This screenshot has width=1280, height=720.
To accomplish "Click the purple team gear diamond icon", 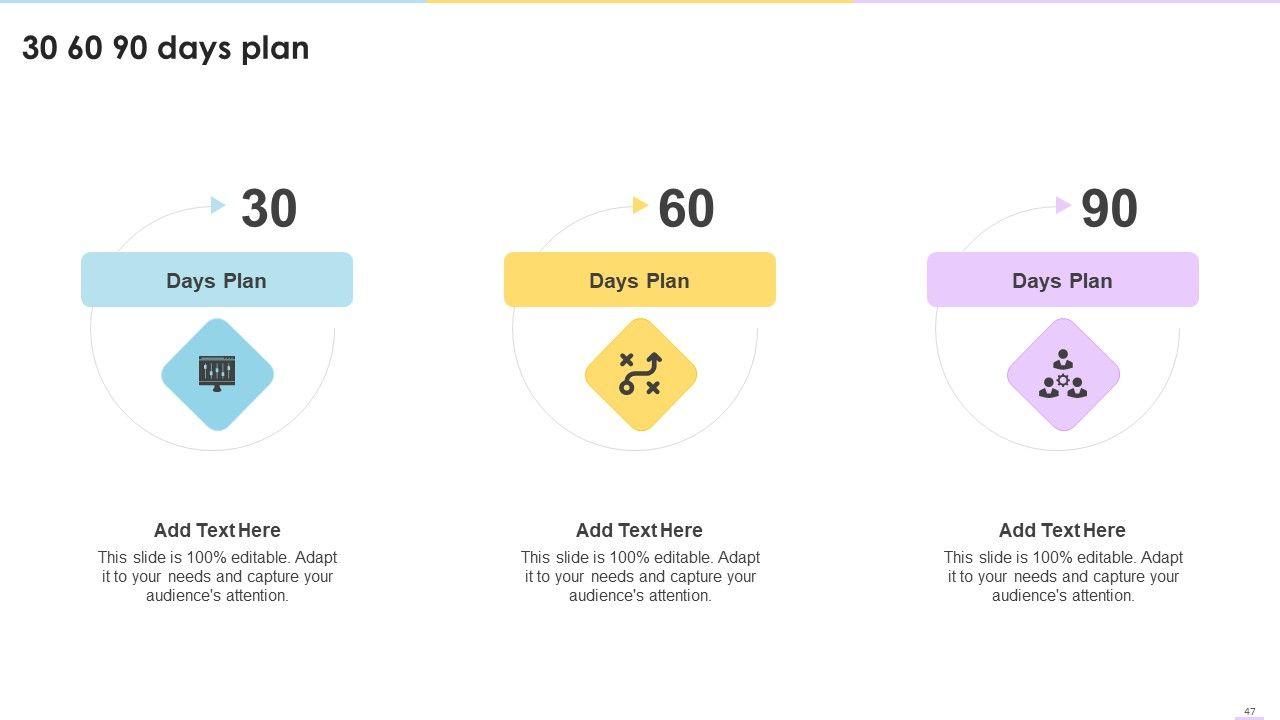I will [x=1063, y=374].
